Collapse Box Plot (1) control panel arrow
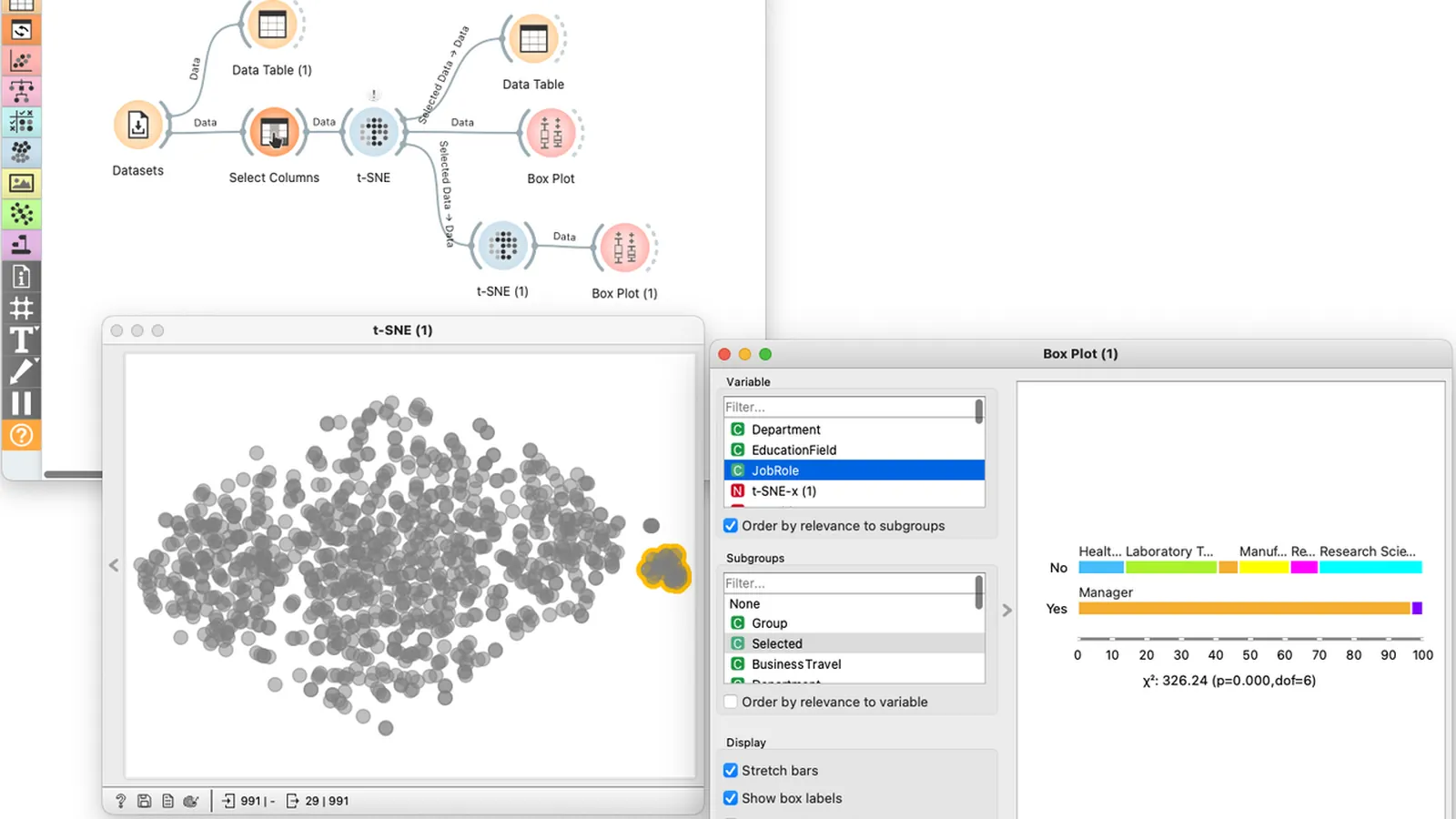The width and height of the screenshot is (1456, 819). click(1006, 611)
